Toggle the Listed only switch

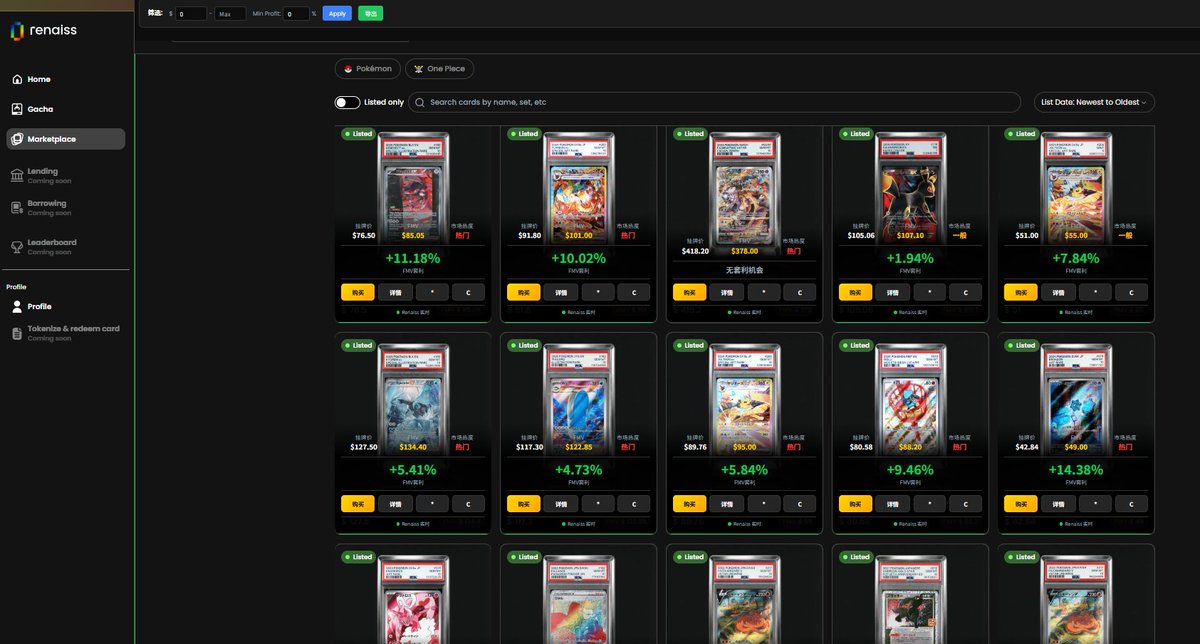347,102
